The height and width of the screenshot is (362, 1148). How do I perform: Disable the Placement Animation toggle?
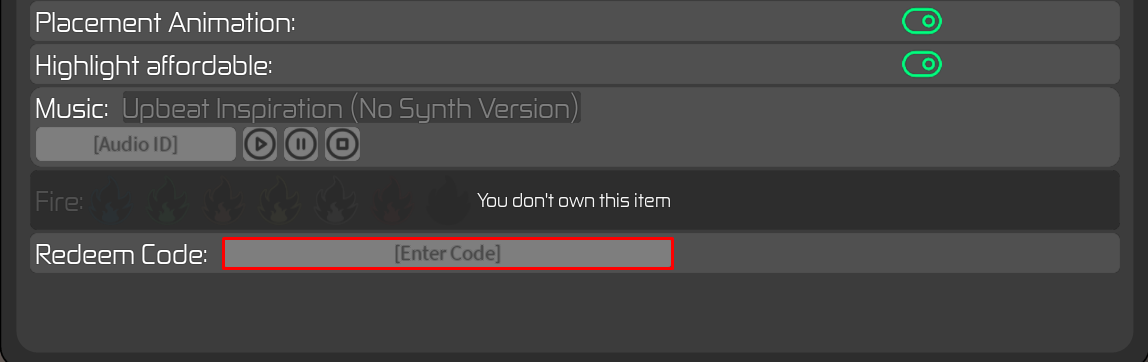point(922,22)
